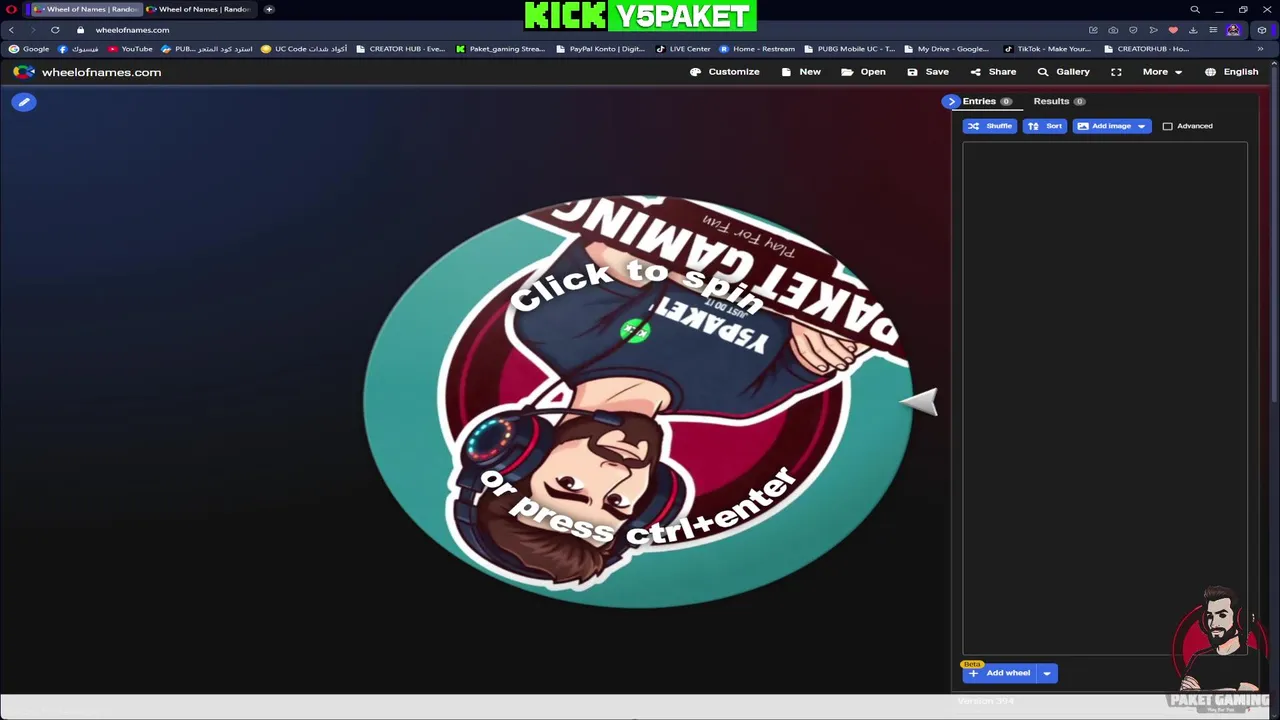The width and height of the screenshot is (1280, 720).
Task: Shuffle the entries
Action: [989, 126]
